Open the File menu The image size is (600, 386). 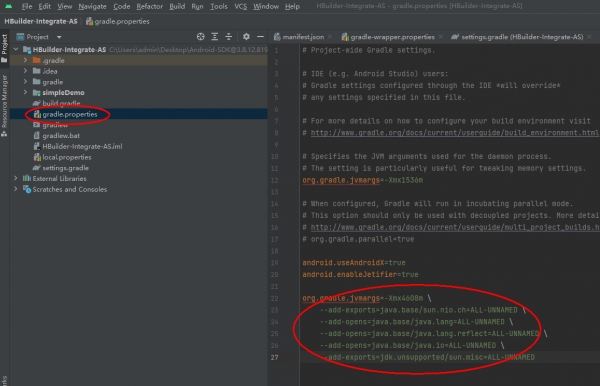[x=27, y=7]
